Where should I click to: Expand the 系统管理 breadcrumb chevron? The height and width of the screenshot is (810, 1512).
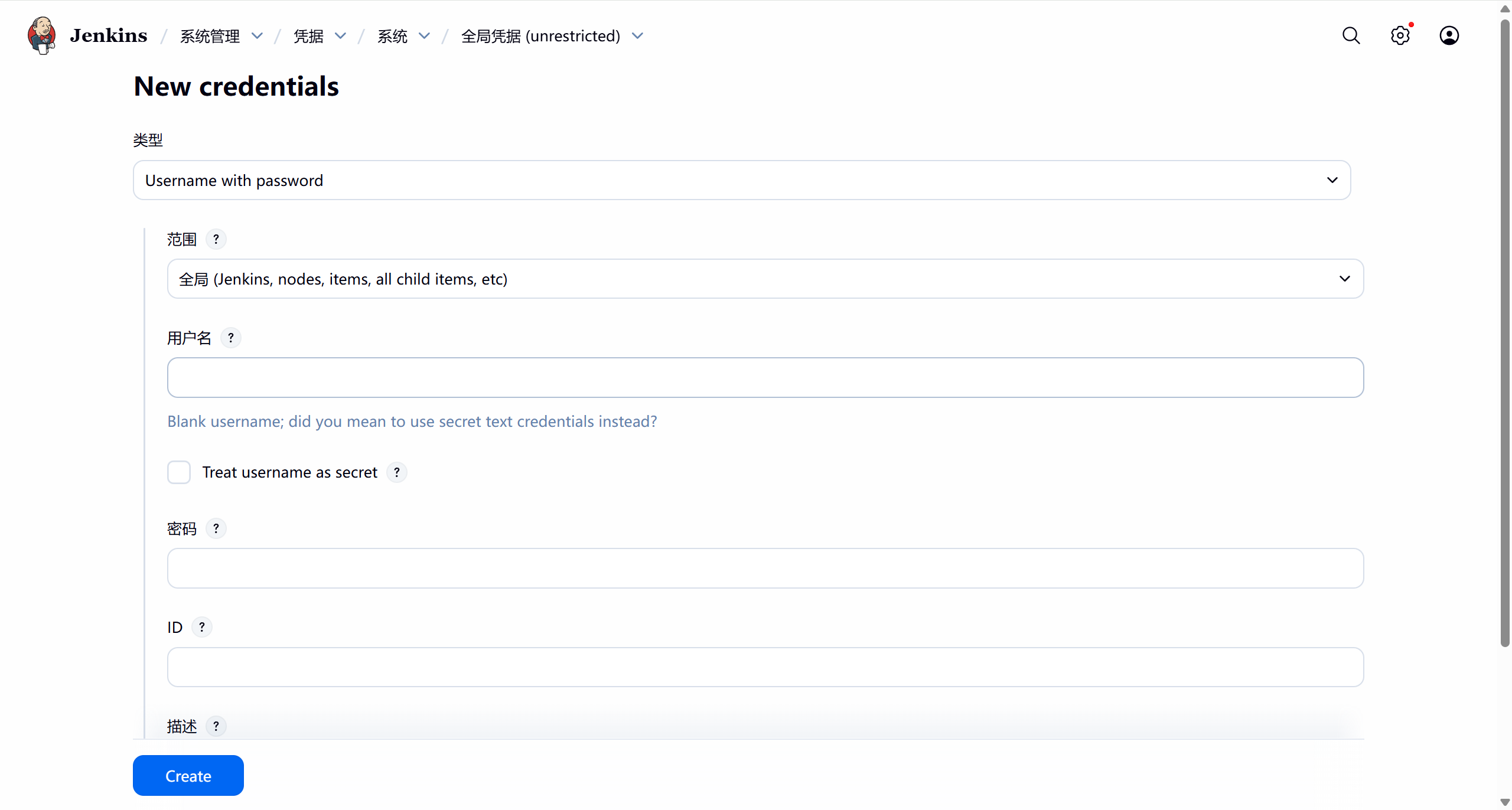point(257,36)
